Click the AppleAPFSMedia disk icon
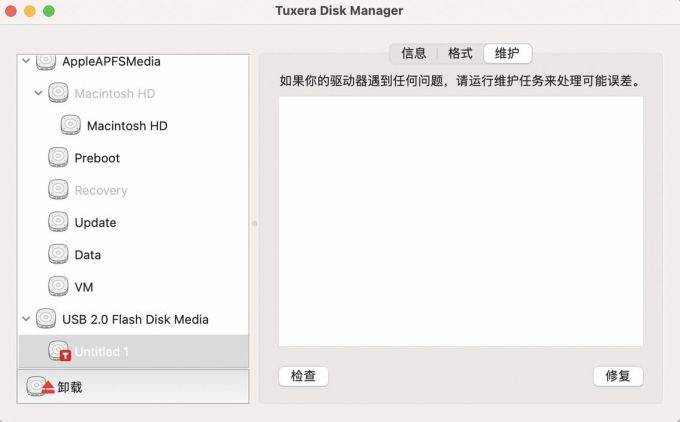Screen dimensions: 680x422 (x=46, y=62)
